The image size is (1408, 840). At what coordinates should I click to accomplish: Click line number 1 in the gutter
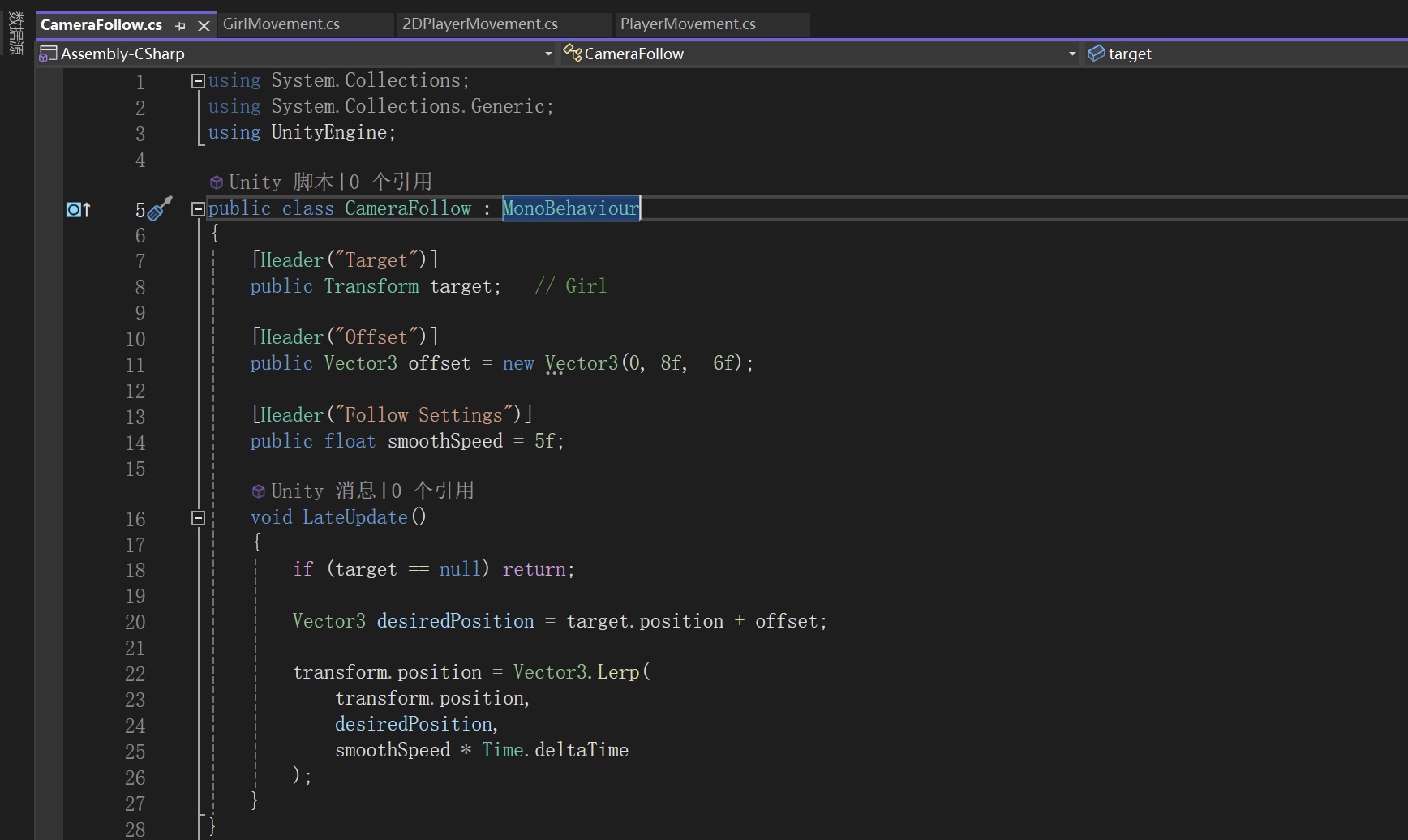coord(140,82)
